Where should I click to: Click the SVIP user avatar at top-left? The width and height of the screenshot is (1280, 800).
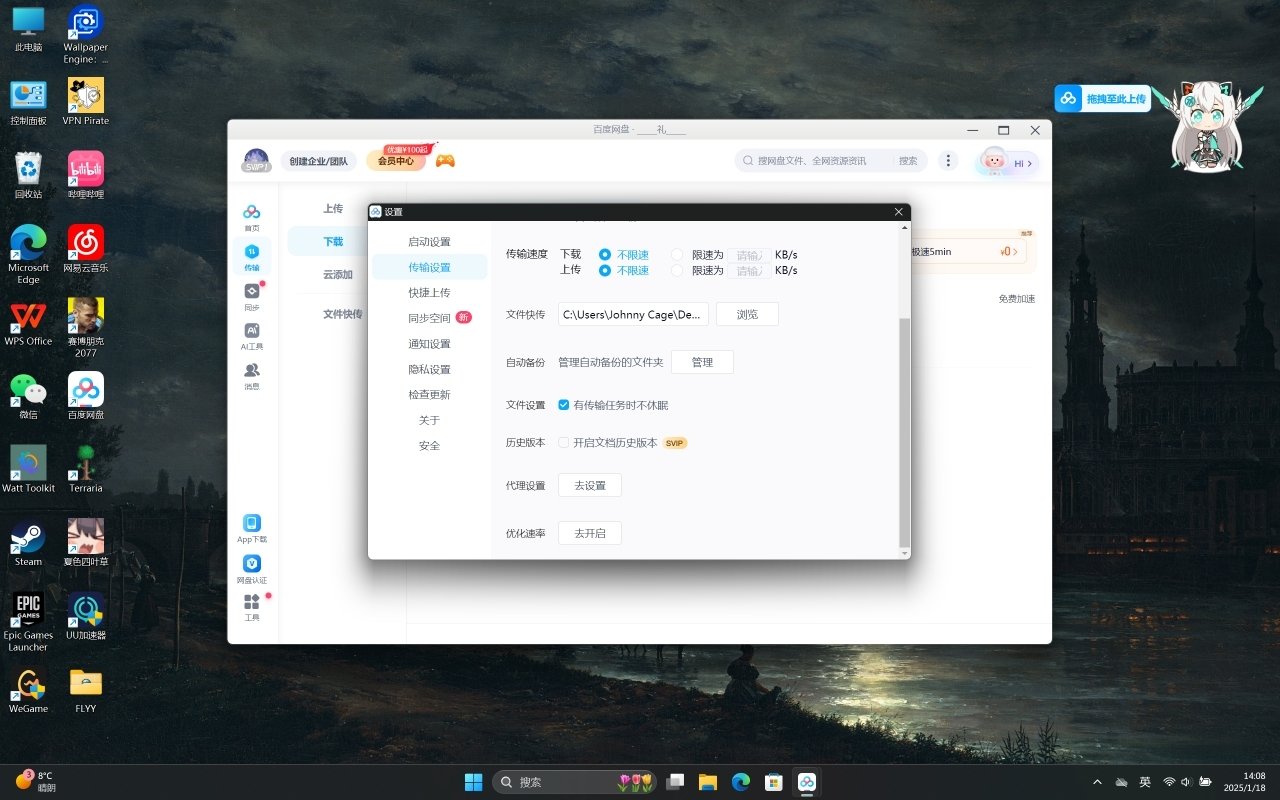(256, 161)
